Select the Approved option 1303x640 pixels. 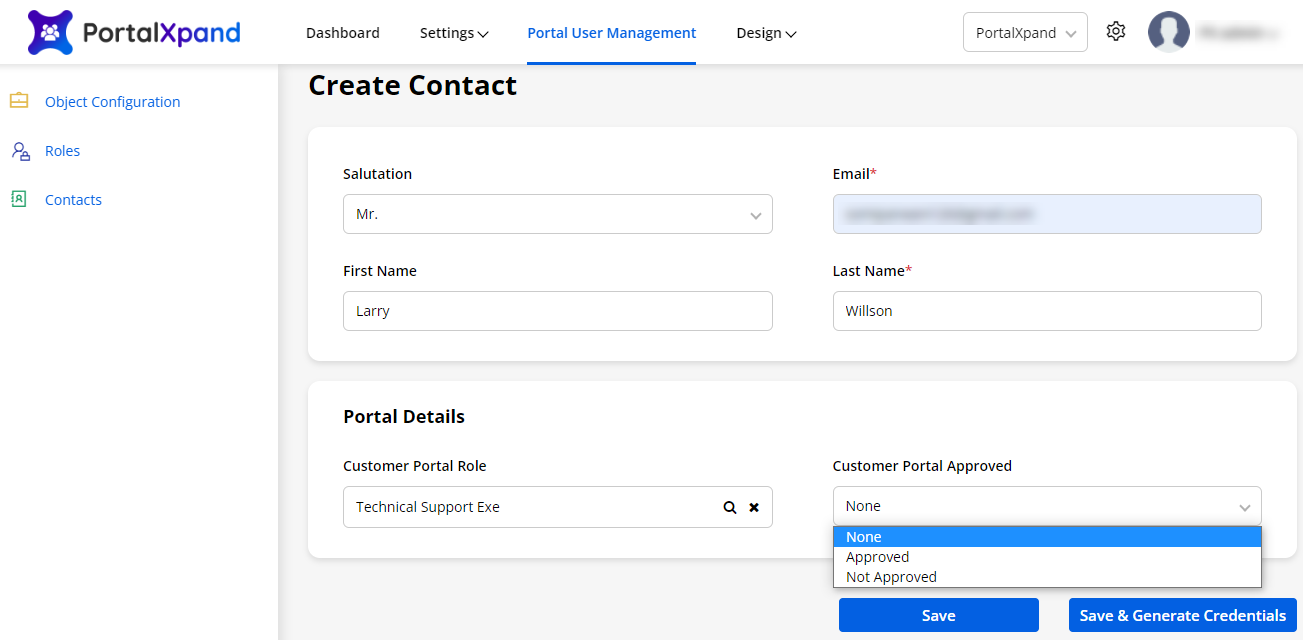coord(877,557)
